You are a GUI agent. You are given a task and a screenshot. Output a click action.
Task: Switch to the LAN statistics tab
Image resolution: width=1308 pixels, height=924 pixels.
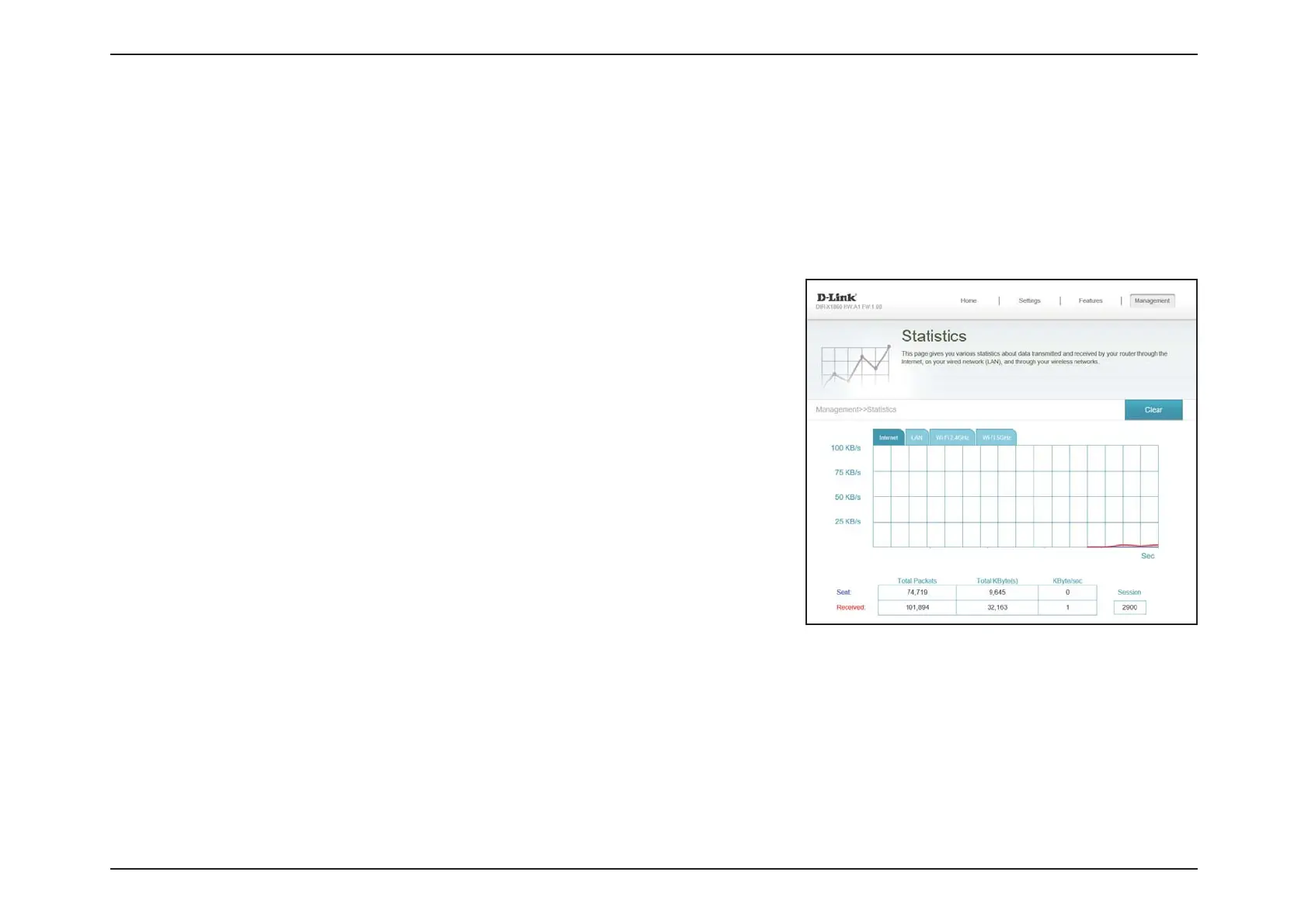[917, 437]
